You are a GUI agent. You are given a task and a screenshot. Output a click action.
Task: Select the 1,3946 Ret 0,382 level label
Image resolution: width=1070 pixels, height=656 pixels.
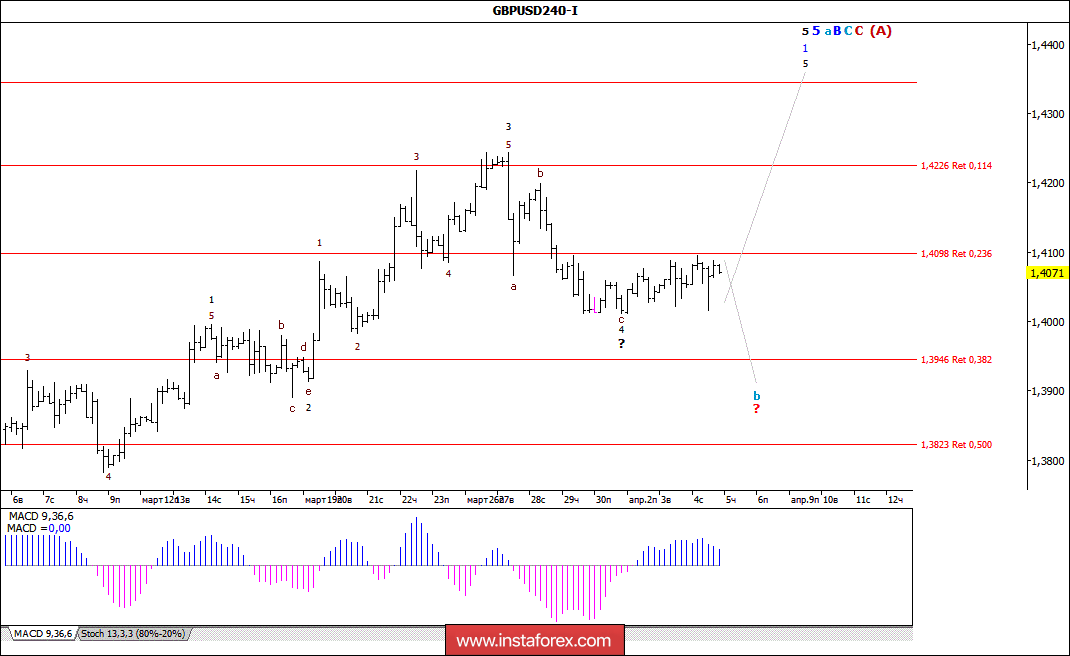pyautogui.click(x=956, y=360)
